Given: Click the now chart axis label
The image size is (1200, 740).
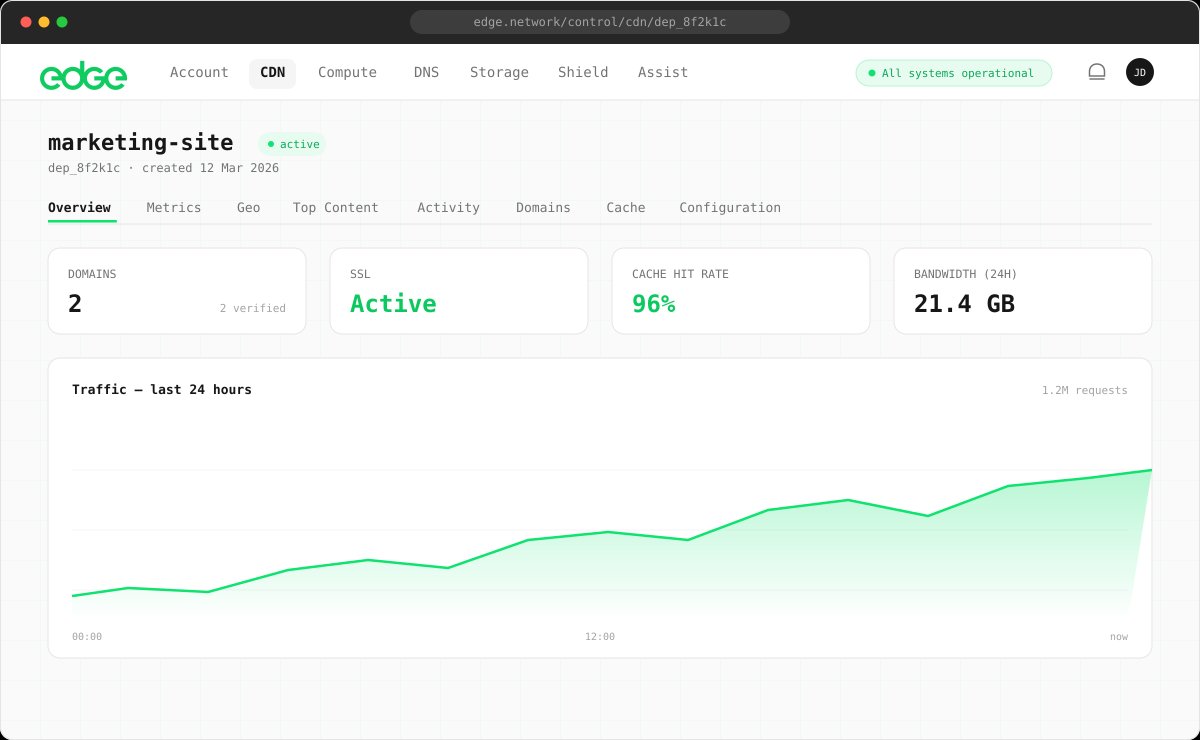Looking at the screenshot, I should point(1119,636).
